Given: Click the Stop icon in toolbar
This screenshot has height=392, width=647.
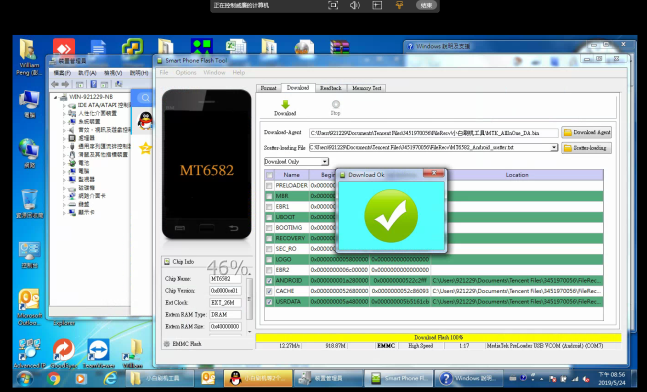Looking at the screenshot, I should coord(336,104).
